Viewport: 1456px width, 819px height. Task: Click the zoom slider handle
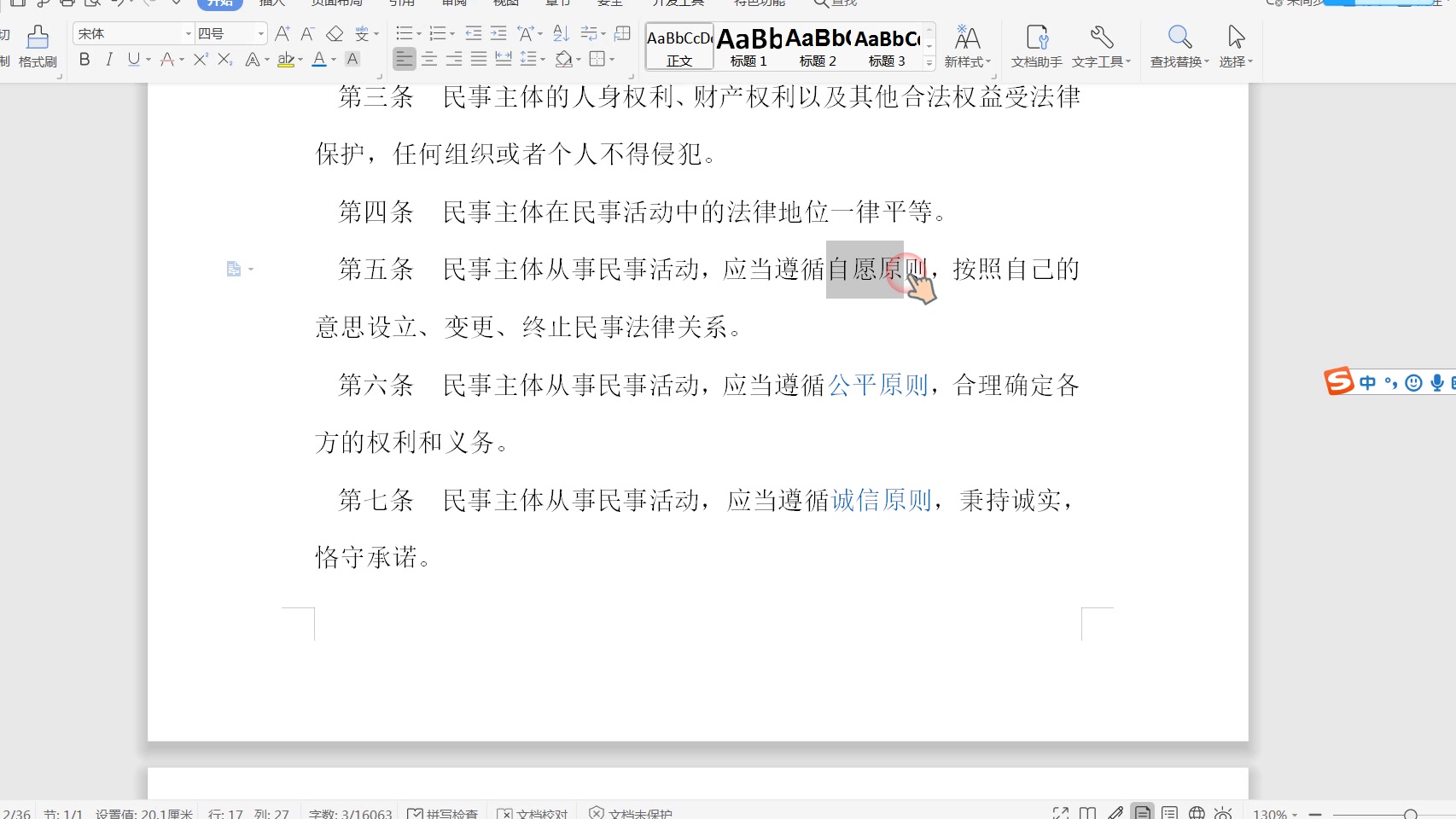pyautogui.click(x=1410, y=815)
